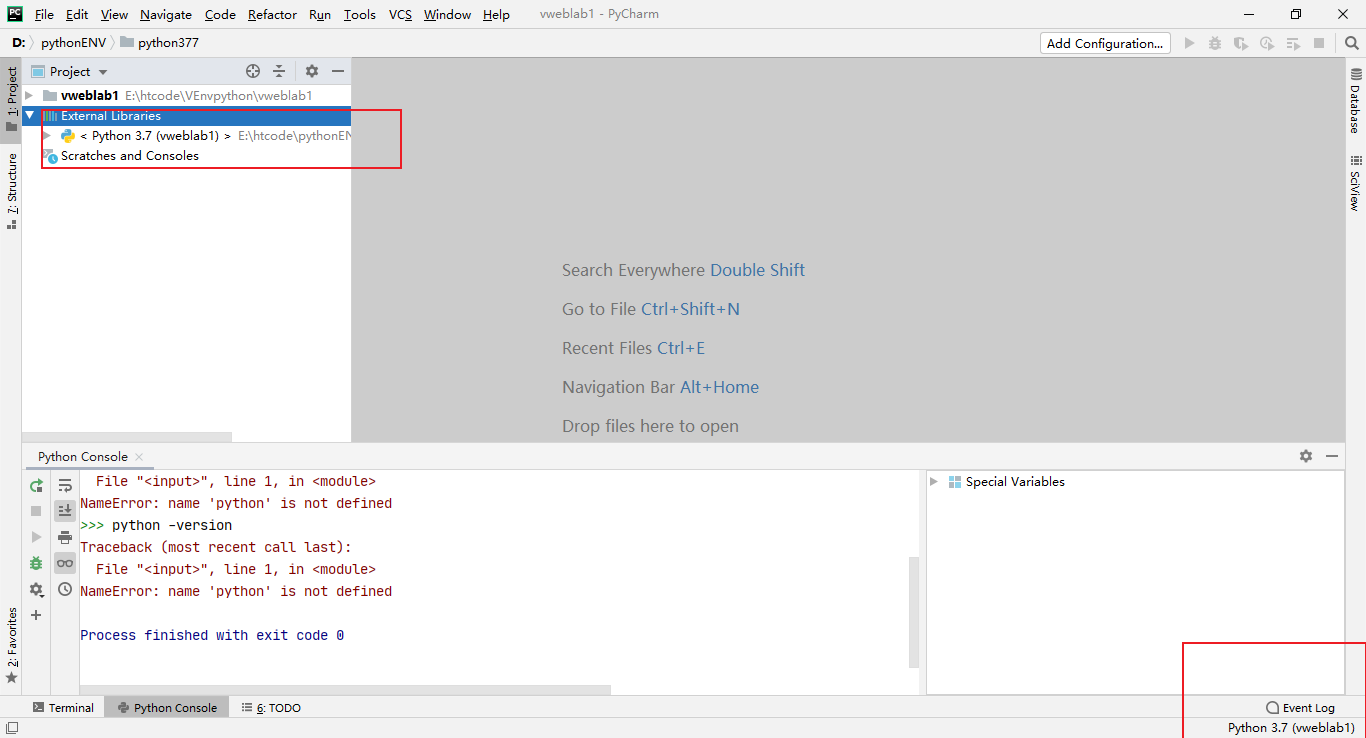Click Python 3.7 (vweblab1) interpreter status
The height and width of the screenshot is (738, 1366).
(1291, 728)
